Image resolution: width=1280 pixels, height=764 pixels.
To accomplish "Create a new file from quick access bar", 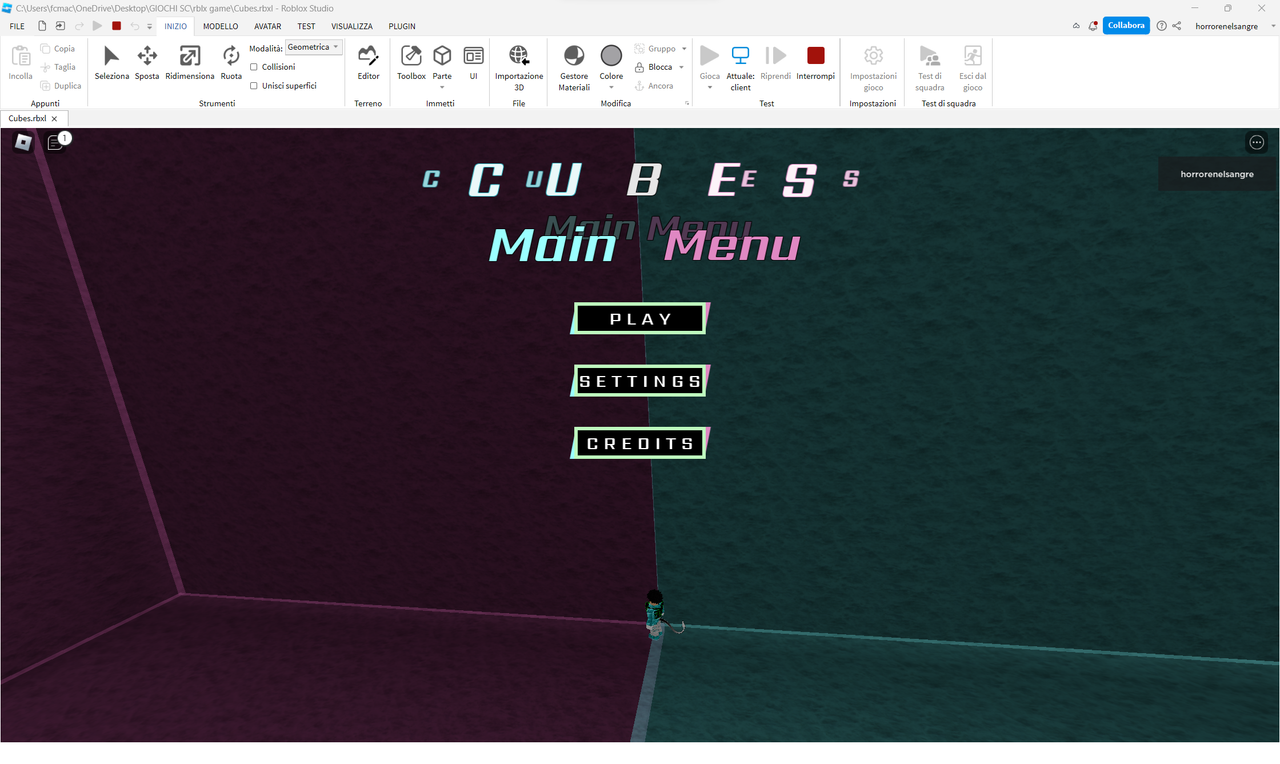I will (x=42, y=26).
